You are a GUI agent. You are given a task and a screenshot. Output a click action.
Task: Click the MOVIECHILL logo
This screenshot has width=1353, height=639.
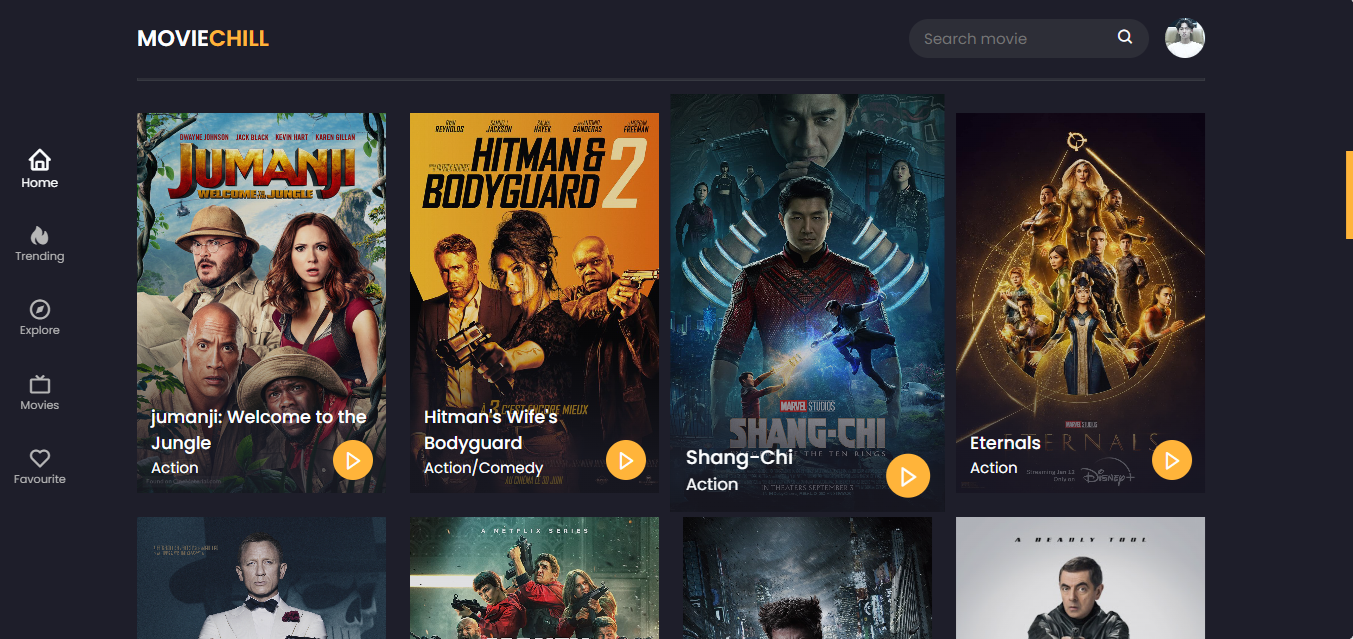pos(203,38)
